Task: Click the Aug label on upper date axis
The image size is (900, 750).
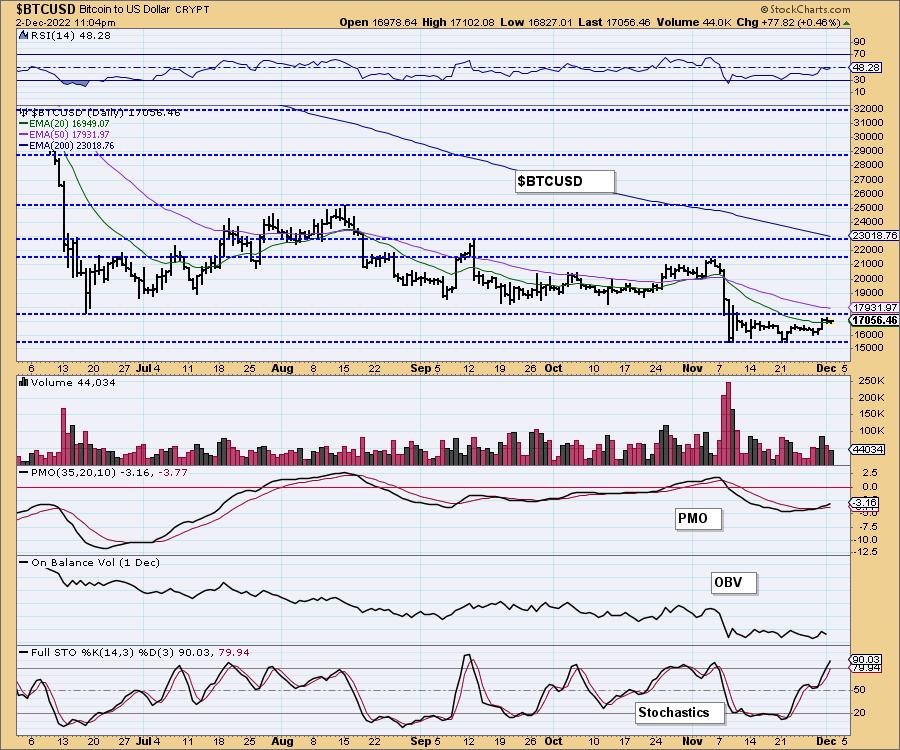Action: (x=282, y=368)
